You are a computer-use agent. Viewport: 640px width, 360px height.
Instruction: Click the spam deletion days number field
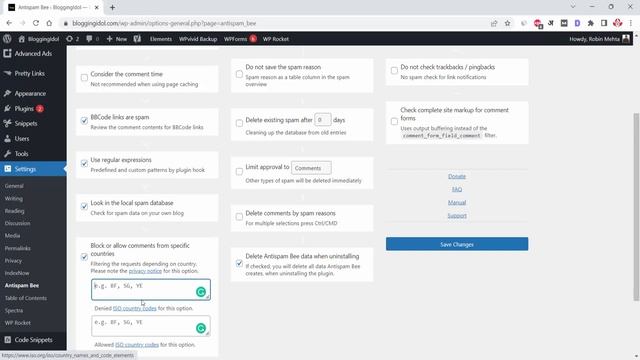(322, 120)
